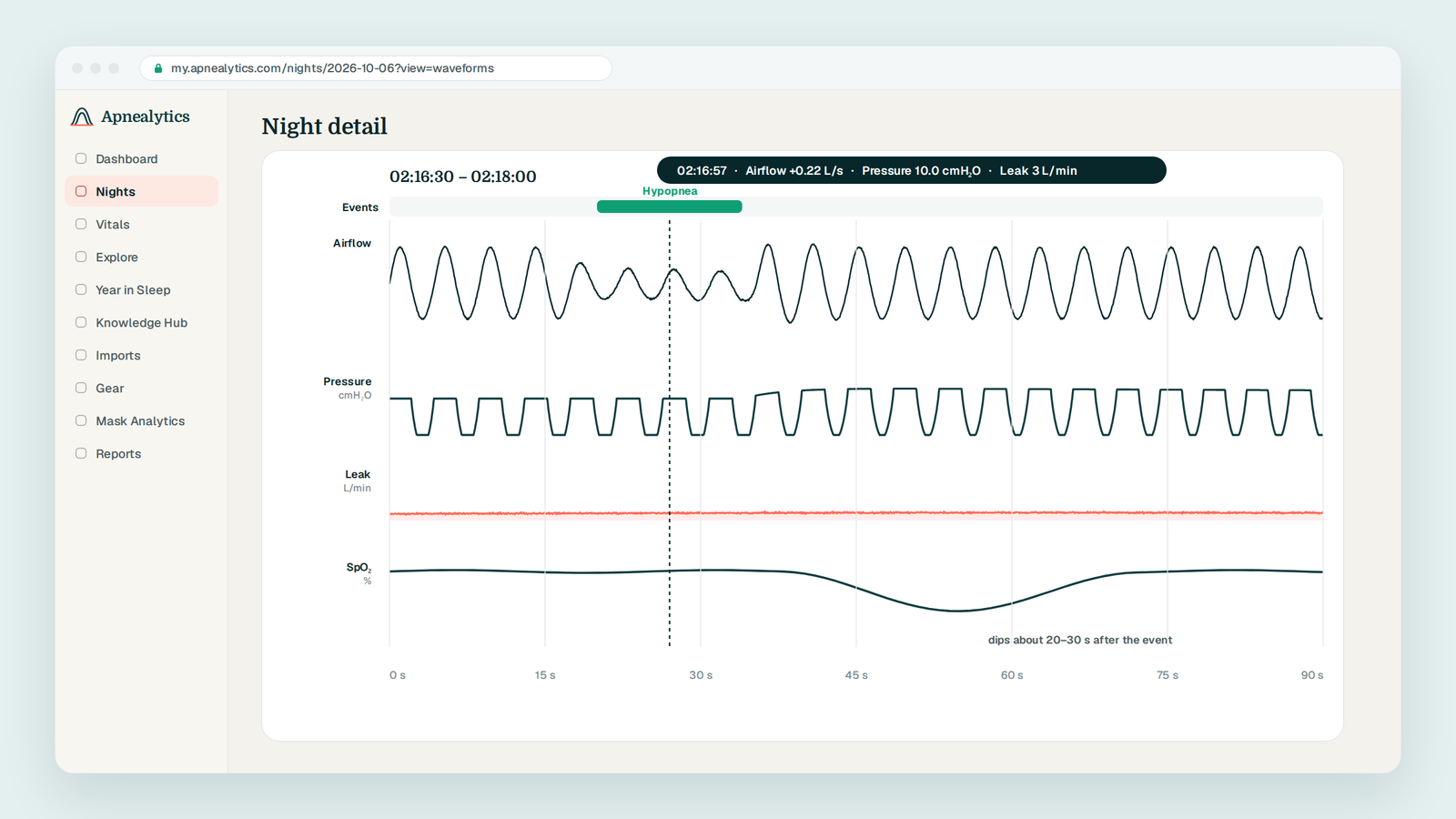Go to the Vitals section
The height and width of the screenshot is (819, 1456).
141,224
